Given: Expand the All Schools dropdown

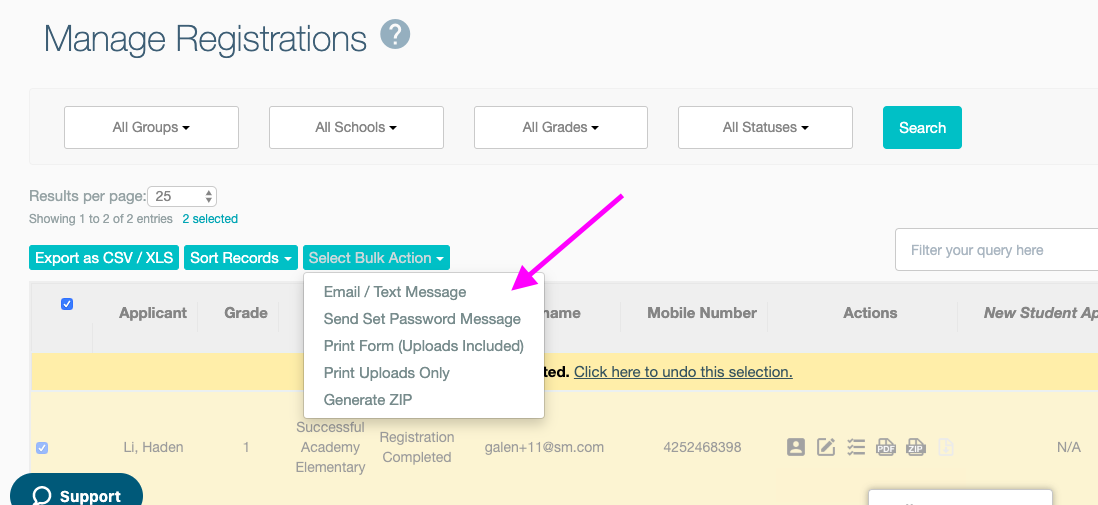Looking at the screenshot, I should pos(356,127).
